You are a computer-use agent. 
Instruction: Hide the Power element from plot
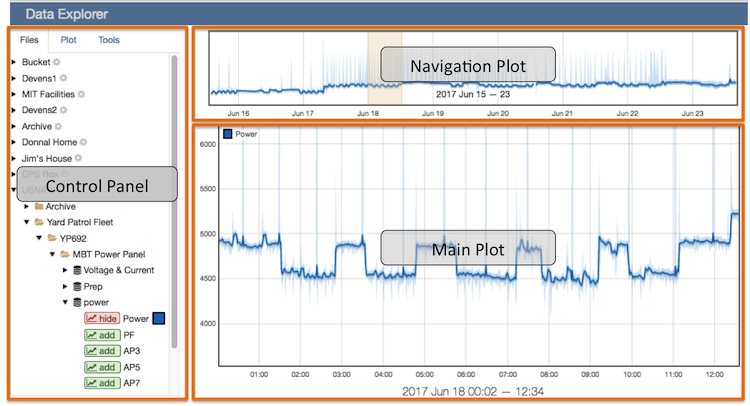[x=102, y=318]
